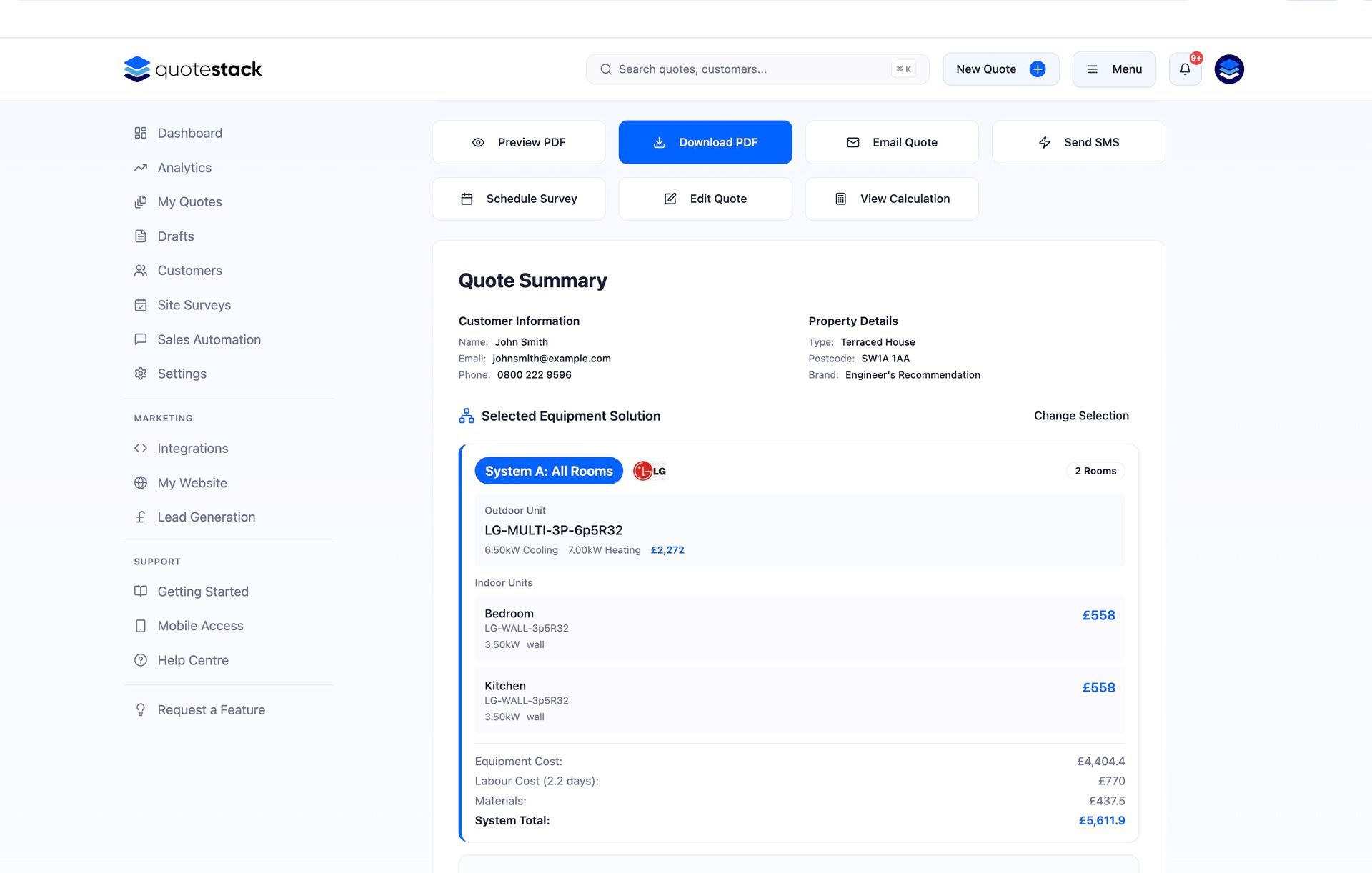
Task: Open Settings from the sidebar
Action: click(182, 374)
